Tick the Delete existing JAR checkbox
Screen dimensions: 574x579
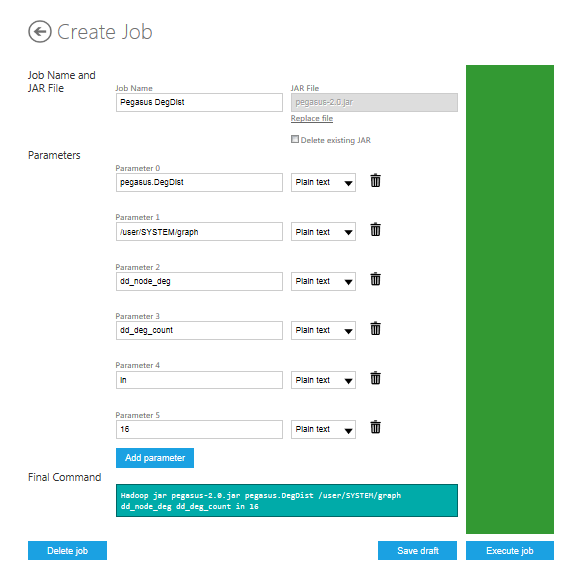[295, 139]
